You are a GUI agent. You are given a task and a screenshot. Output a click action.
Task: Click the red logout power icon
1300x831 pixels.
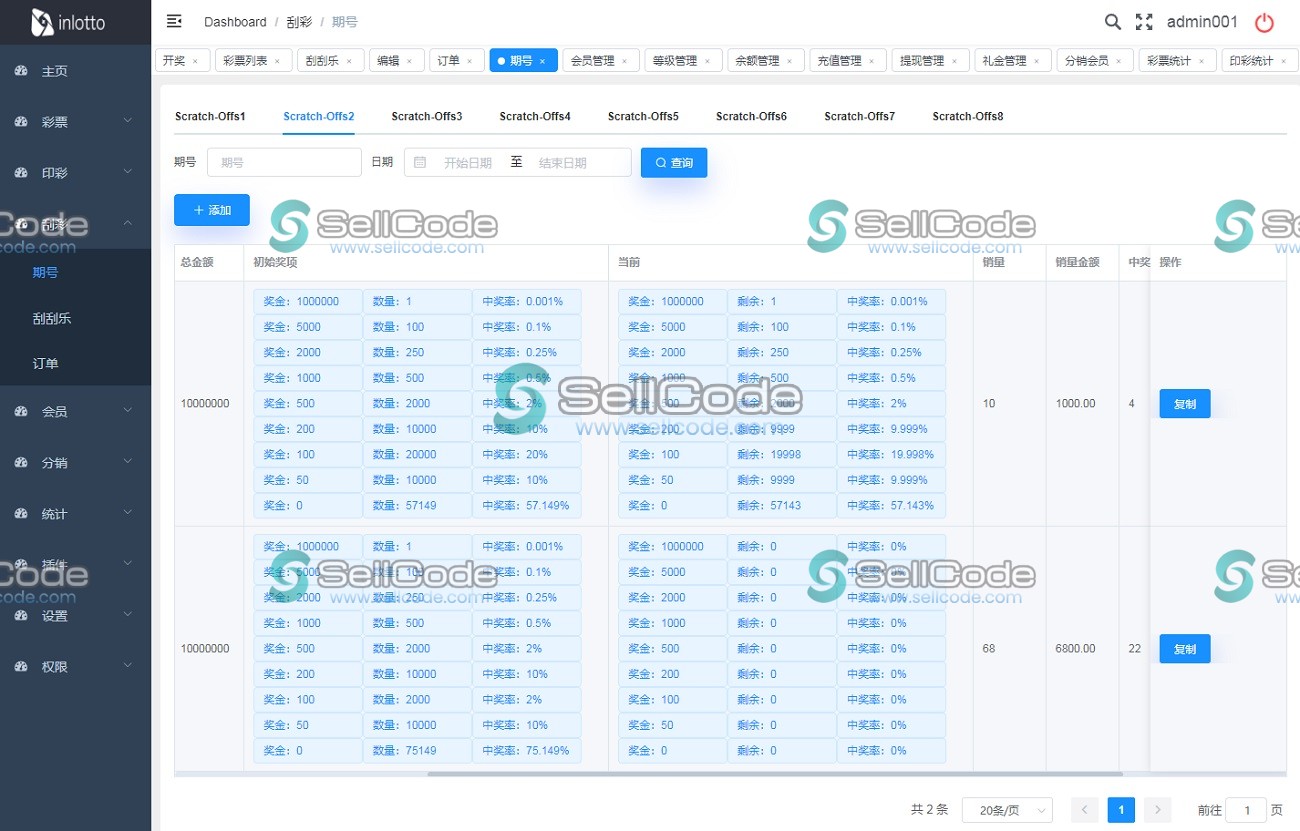coord(1263,21)
